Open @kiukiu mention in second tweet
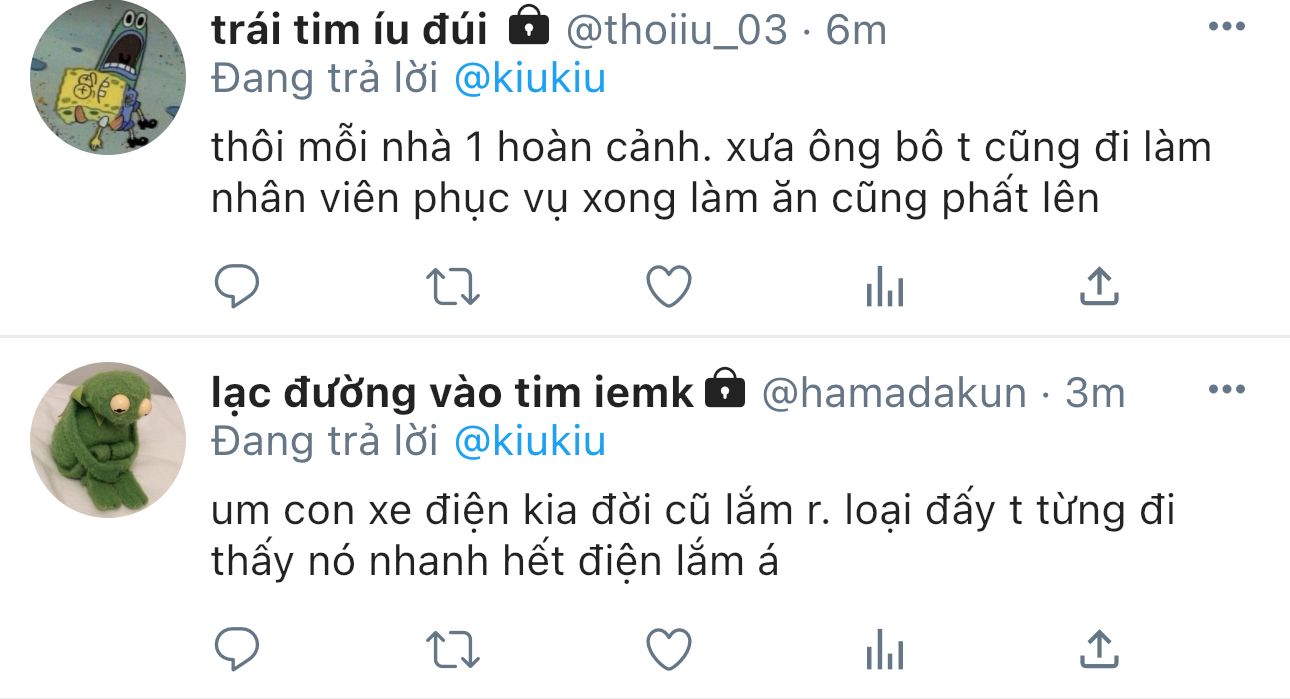The image size is (1290, 699). tap(530, 441)
